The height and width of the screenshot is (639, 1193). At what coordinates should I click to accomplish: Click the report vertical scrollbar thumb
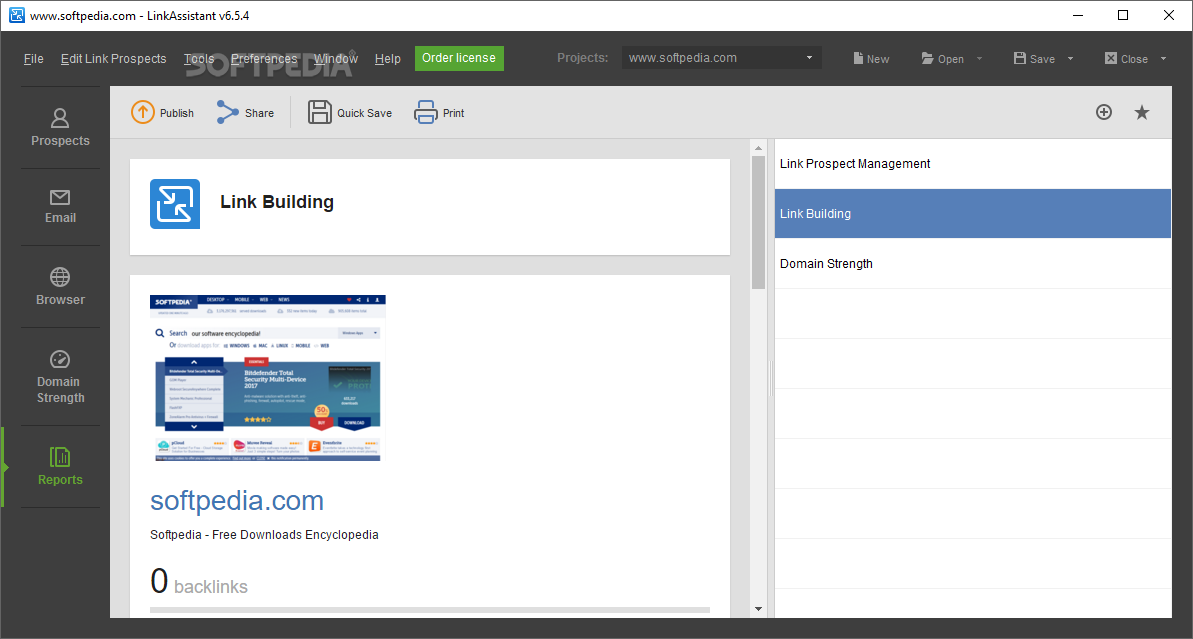[x=758, y=222]
